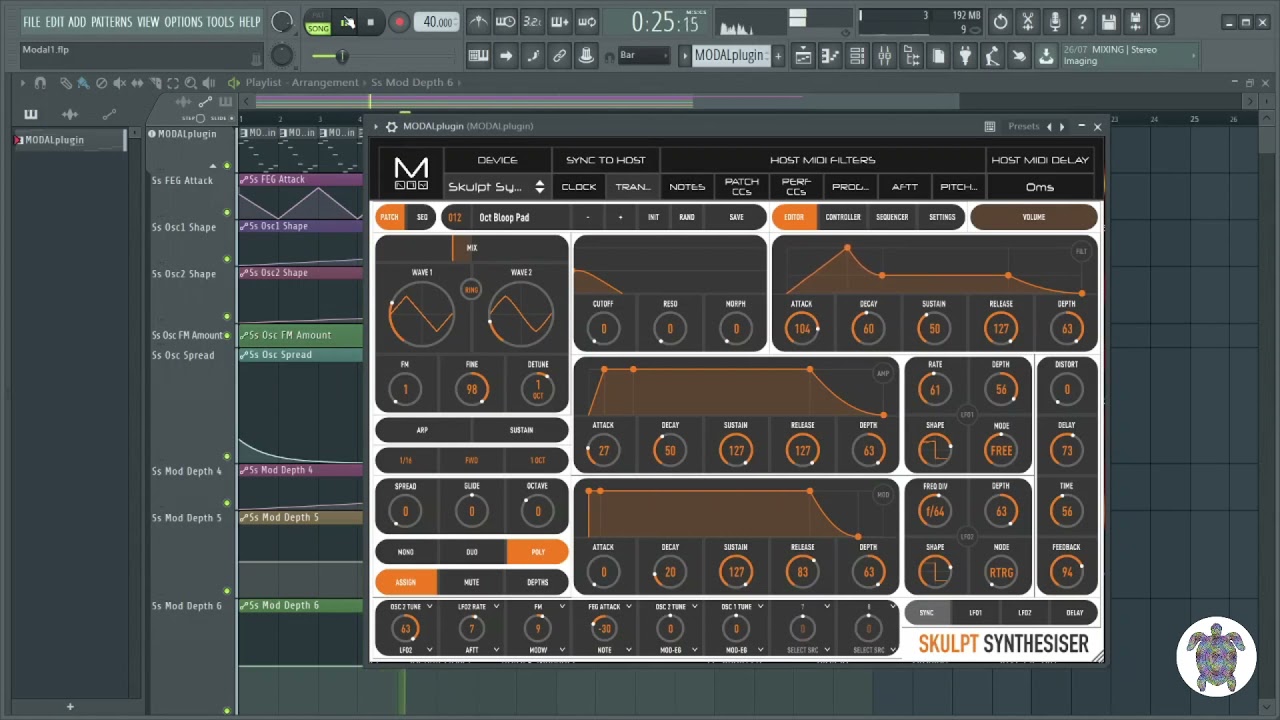The image size is (1280, 720).
Task: Enable typing keyboard to piano icon
Action: tap(479, 56)
